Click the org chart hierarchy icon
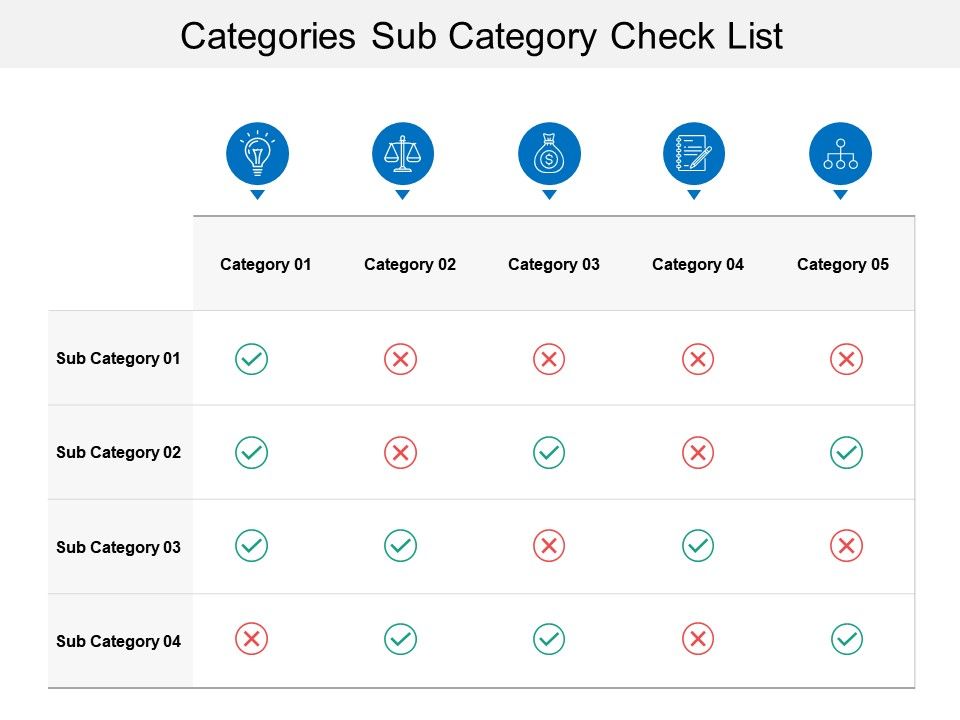 click(840, 155)
